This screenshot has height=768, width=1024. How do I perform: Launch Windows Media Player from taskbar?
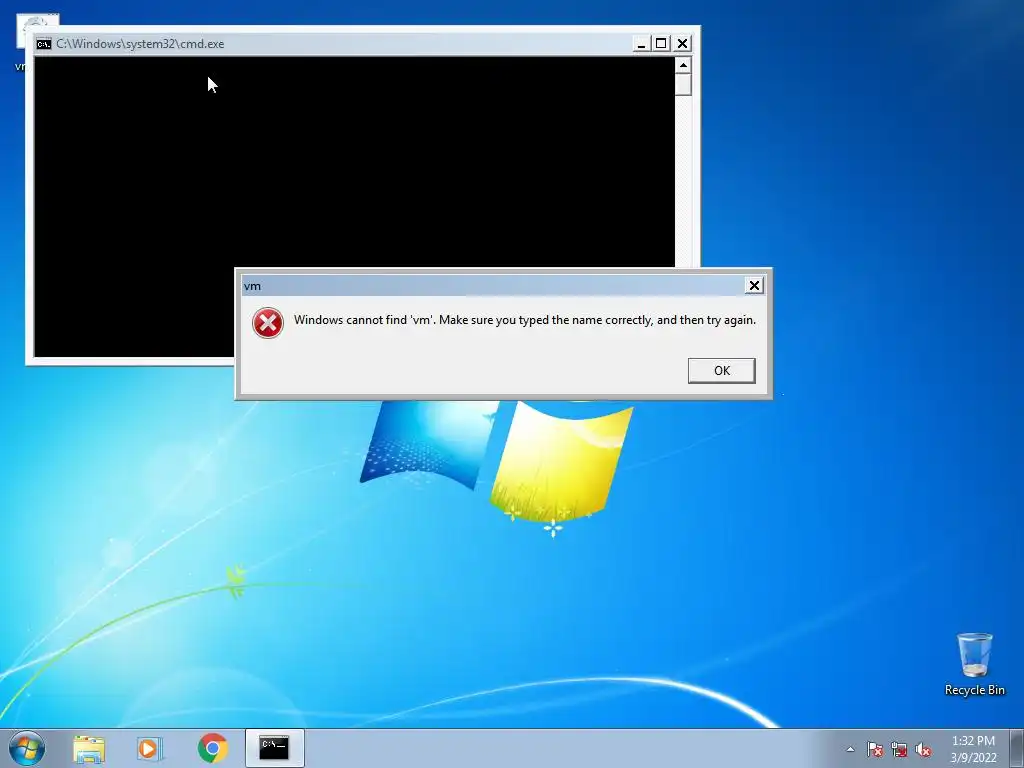coord(150,748)
